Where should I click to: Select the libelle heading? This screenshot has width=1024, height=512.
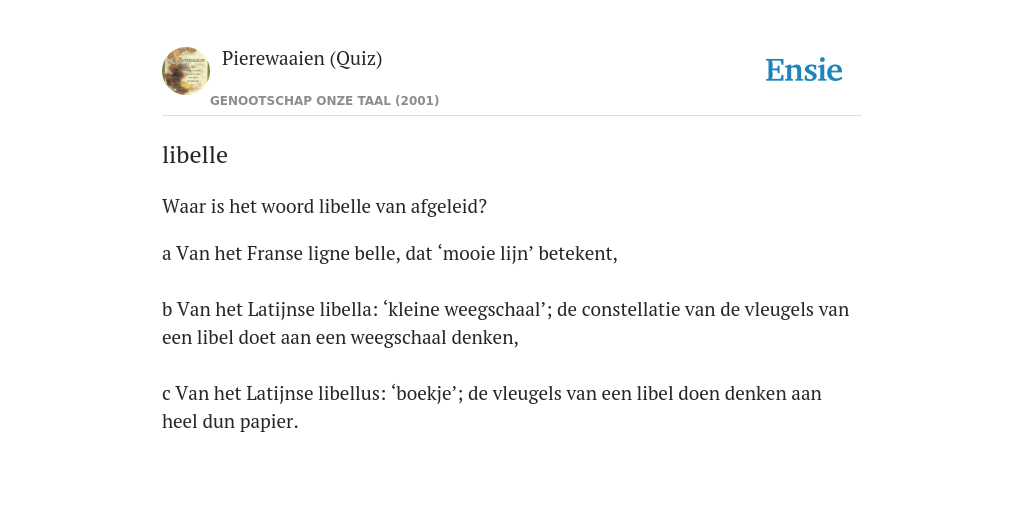195,155
